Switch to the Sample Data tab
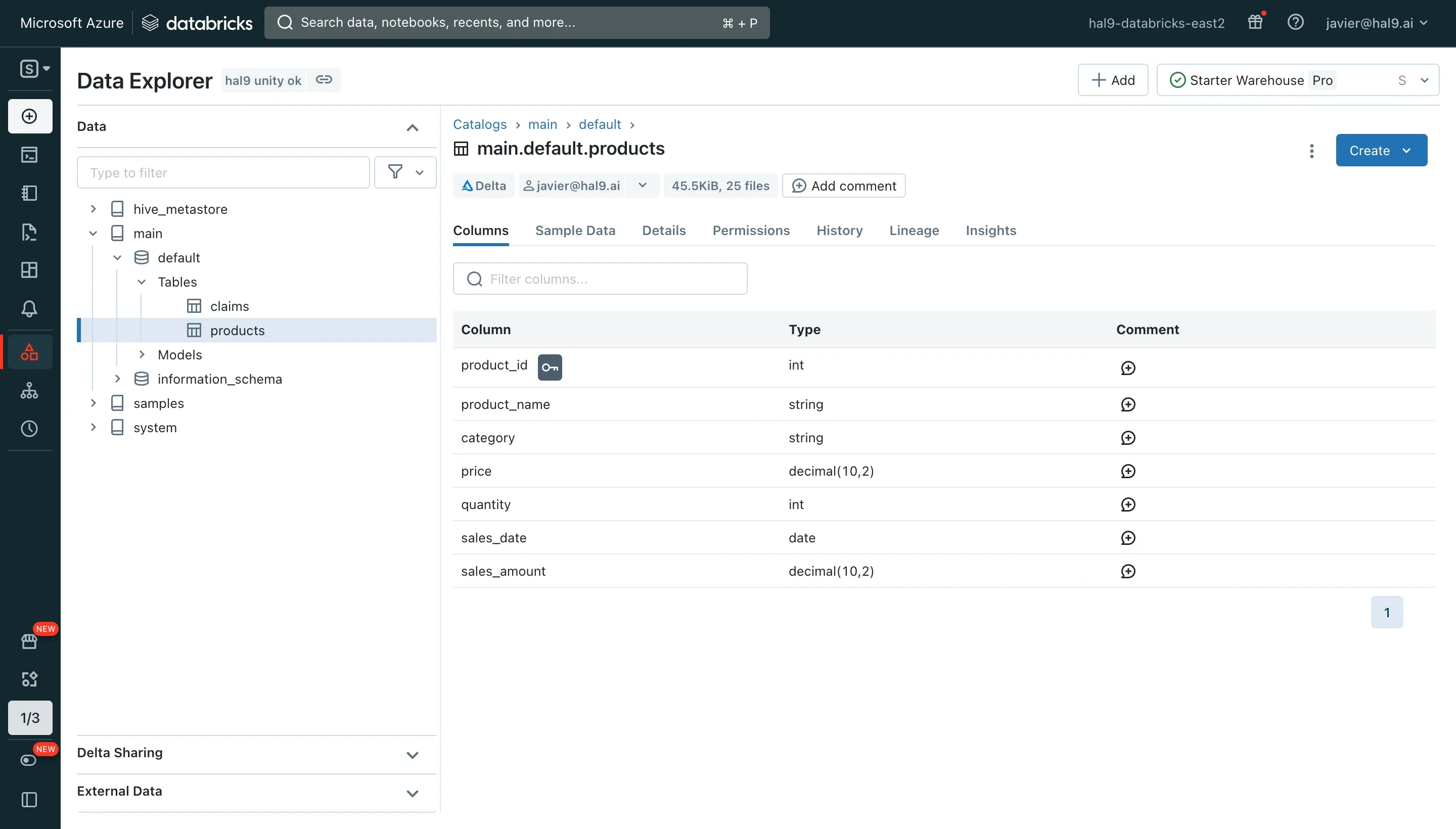The width and height of the screenshot is (1456, 829). [x=575, y=231]
